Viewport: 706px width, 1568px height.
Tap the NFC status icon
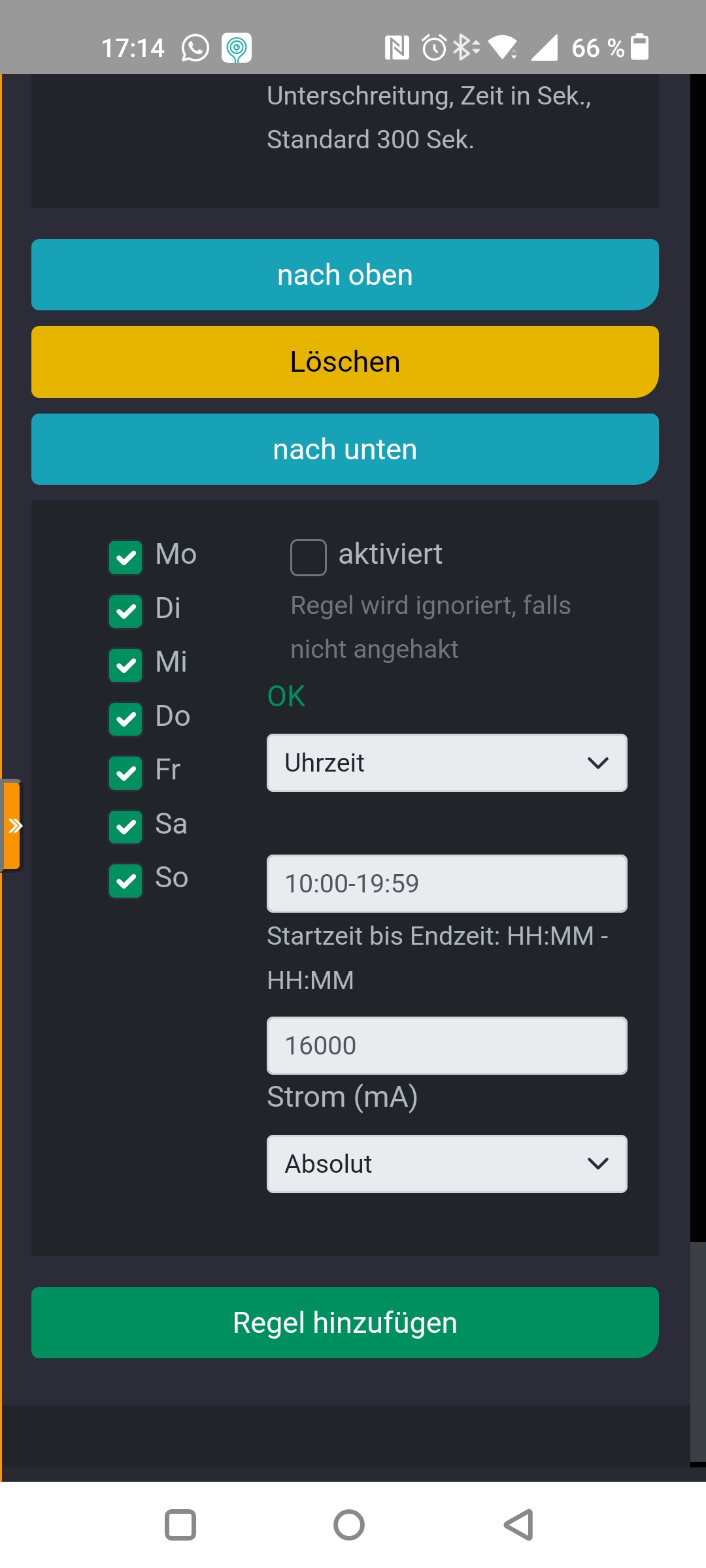397,48
